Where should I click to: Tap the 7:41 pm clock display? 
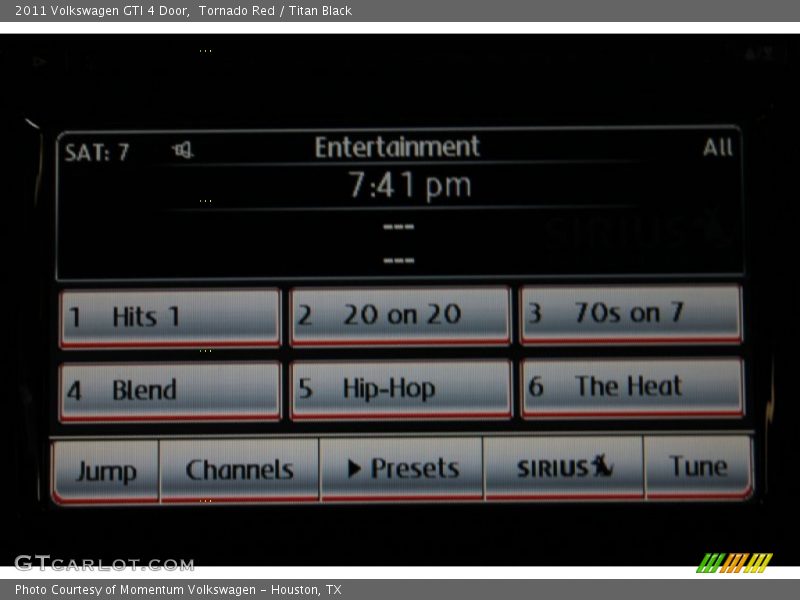coord(410,185)
